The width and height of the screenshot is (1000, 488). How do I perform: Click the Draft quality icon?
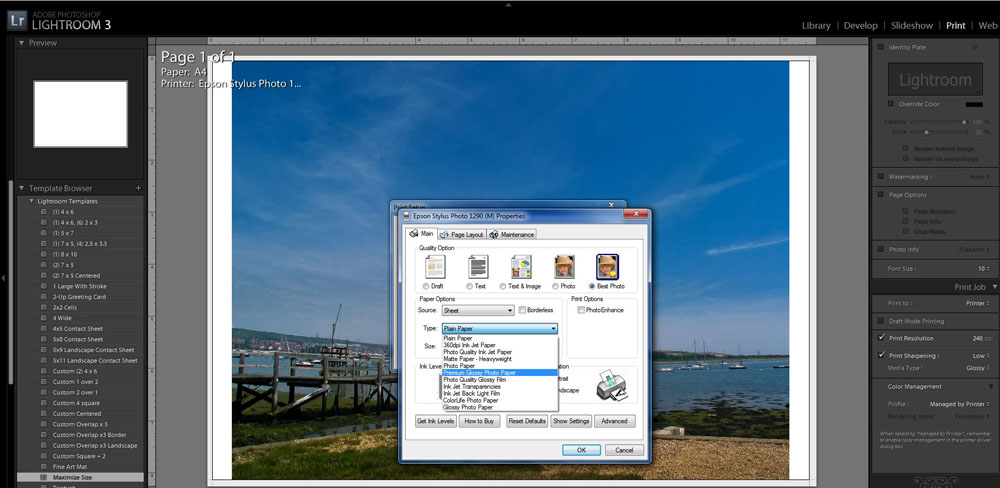tap(435, 267)
